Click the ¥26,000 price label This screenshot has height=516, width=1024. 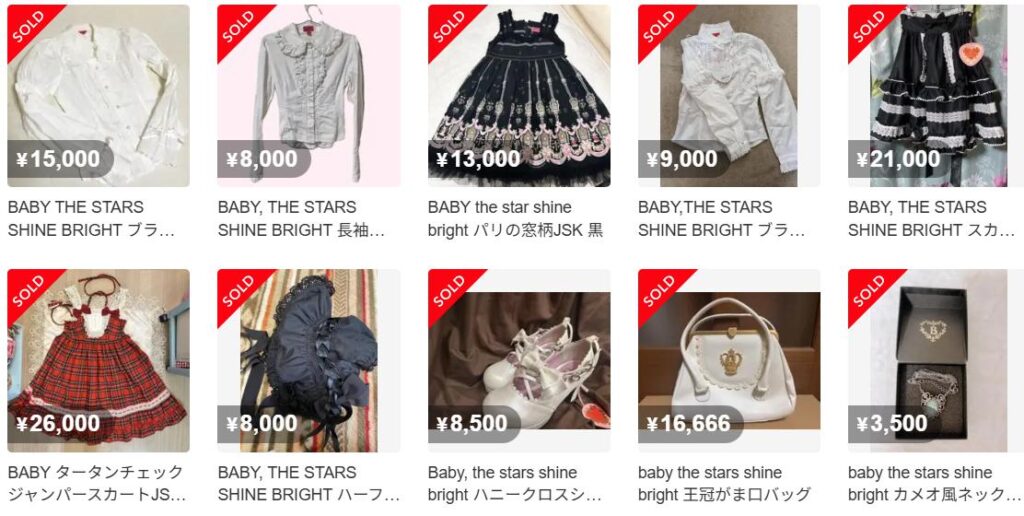pyautogui.click(x=58, y=424)
